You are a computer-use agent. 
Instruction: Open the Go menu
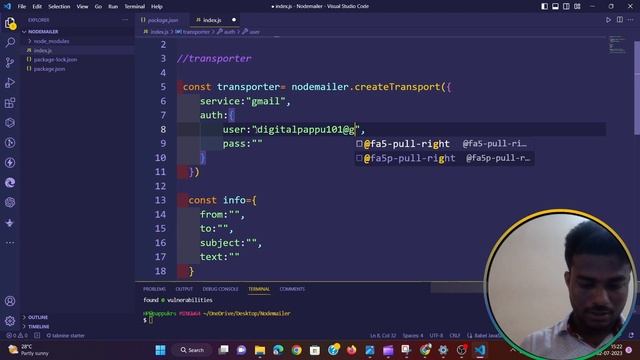point(98,7)
